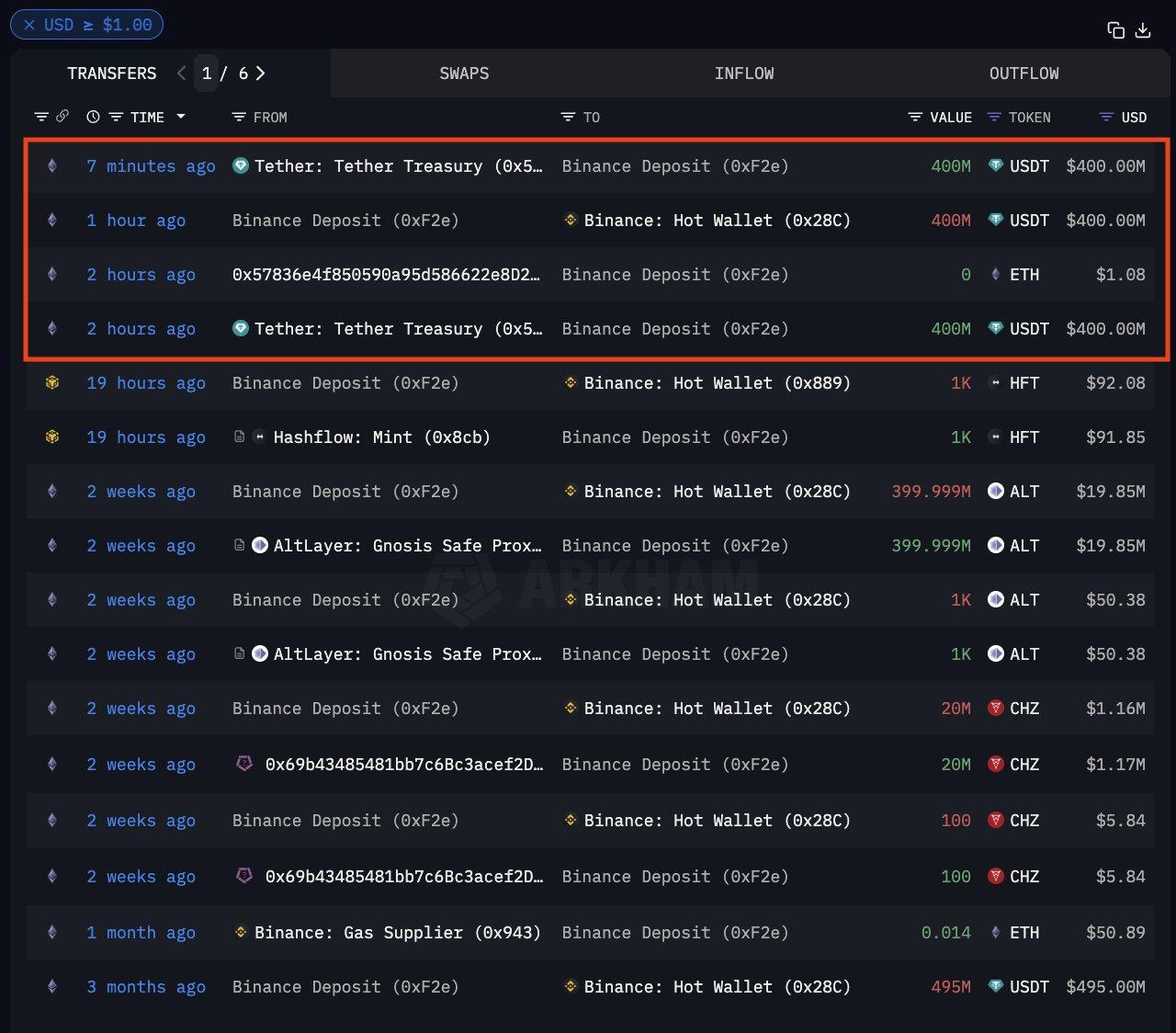Open the USD column filter
1176x1033 pixels.
pos(1106,117)
